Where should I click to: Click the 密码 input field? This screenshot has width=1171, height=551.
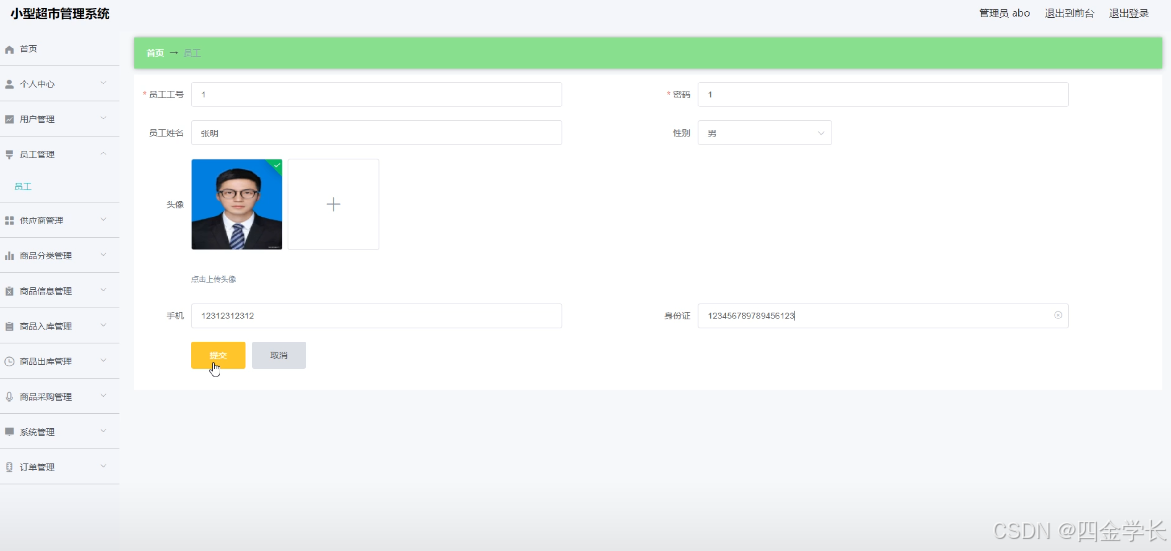click(883, 95)
